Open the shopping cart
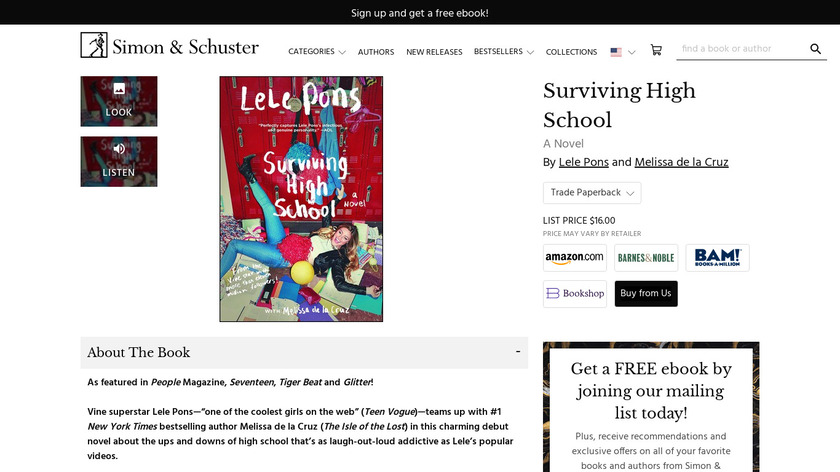Image resolution: width=840 pixels, height=472 pixels. pos(656,50)
